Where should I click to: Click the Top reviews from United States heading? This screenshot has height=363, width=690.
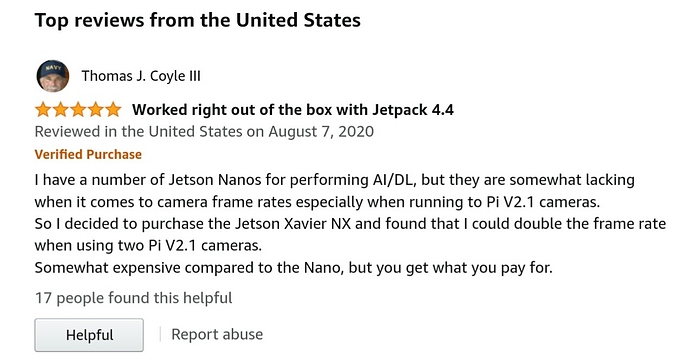point(198,20)
